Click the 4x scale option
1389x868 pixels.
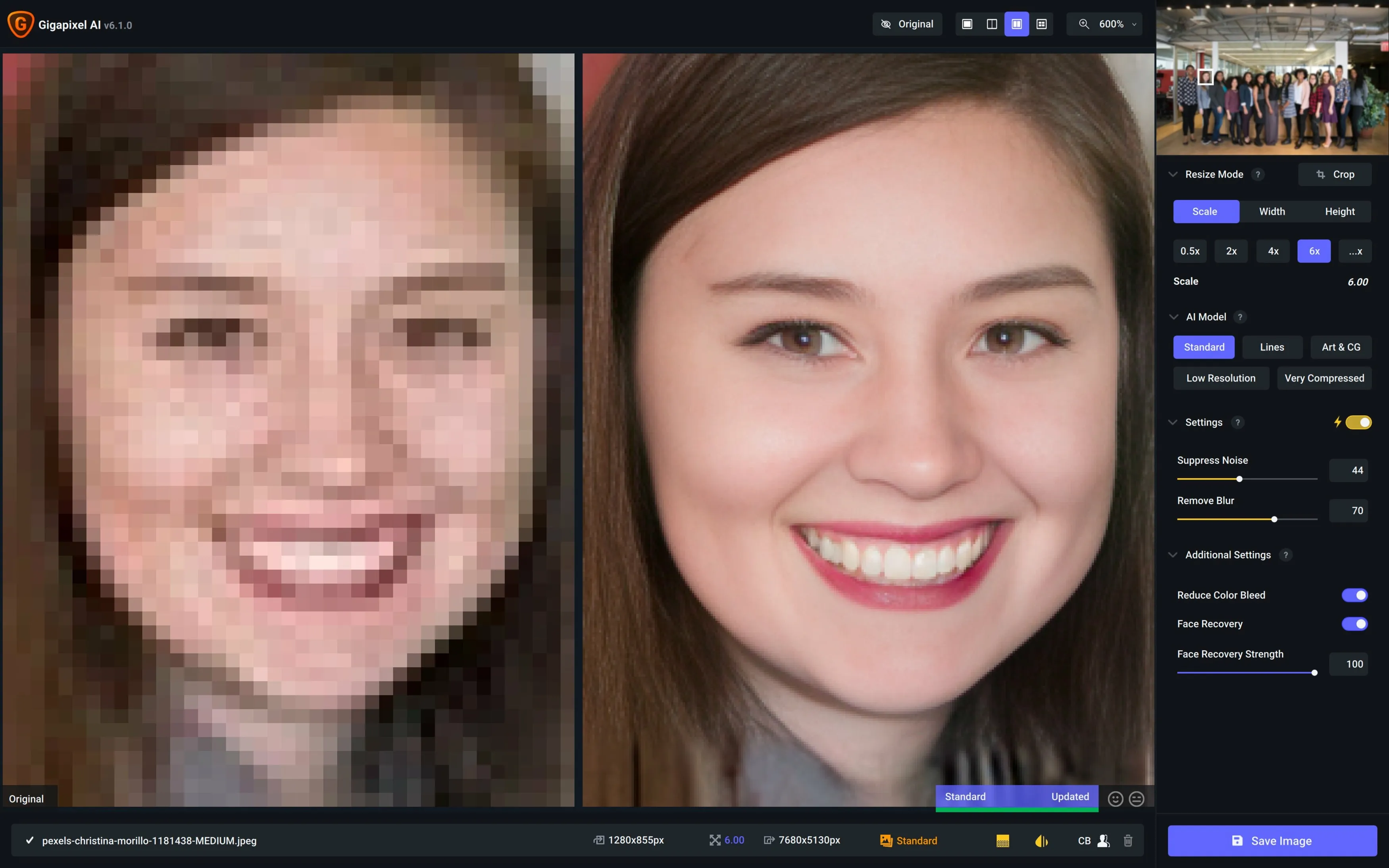tap(1272, 251)
